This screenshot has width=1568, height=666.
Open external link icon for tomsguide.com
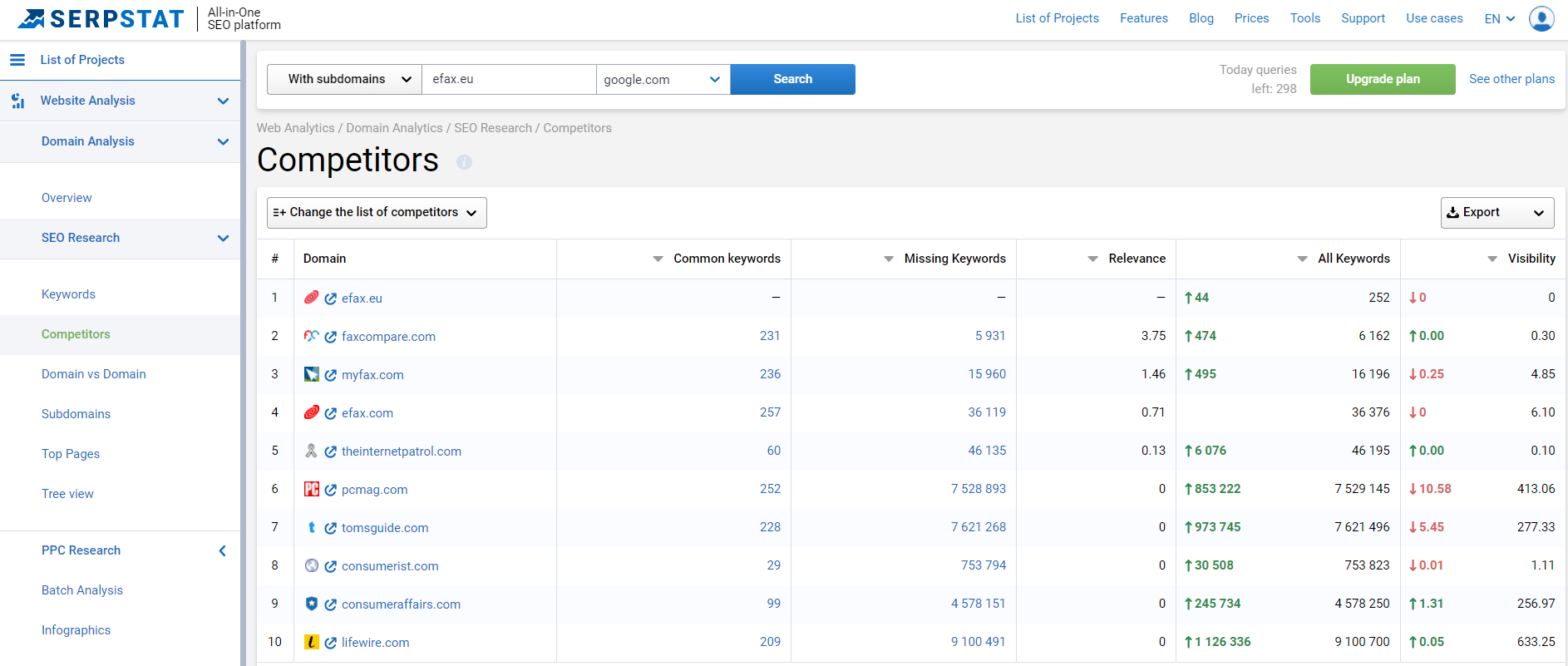[x=331, y=528]
